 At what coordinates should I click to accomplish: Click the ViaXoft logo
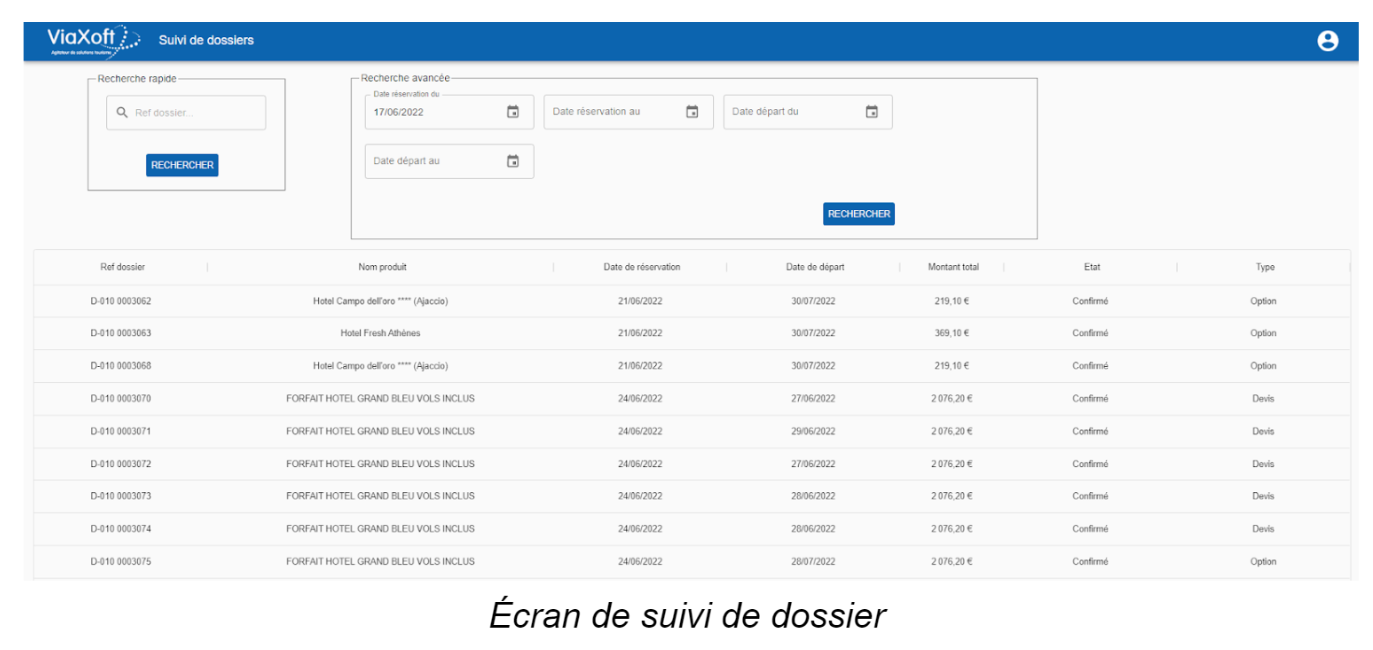click(94, 41)
